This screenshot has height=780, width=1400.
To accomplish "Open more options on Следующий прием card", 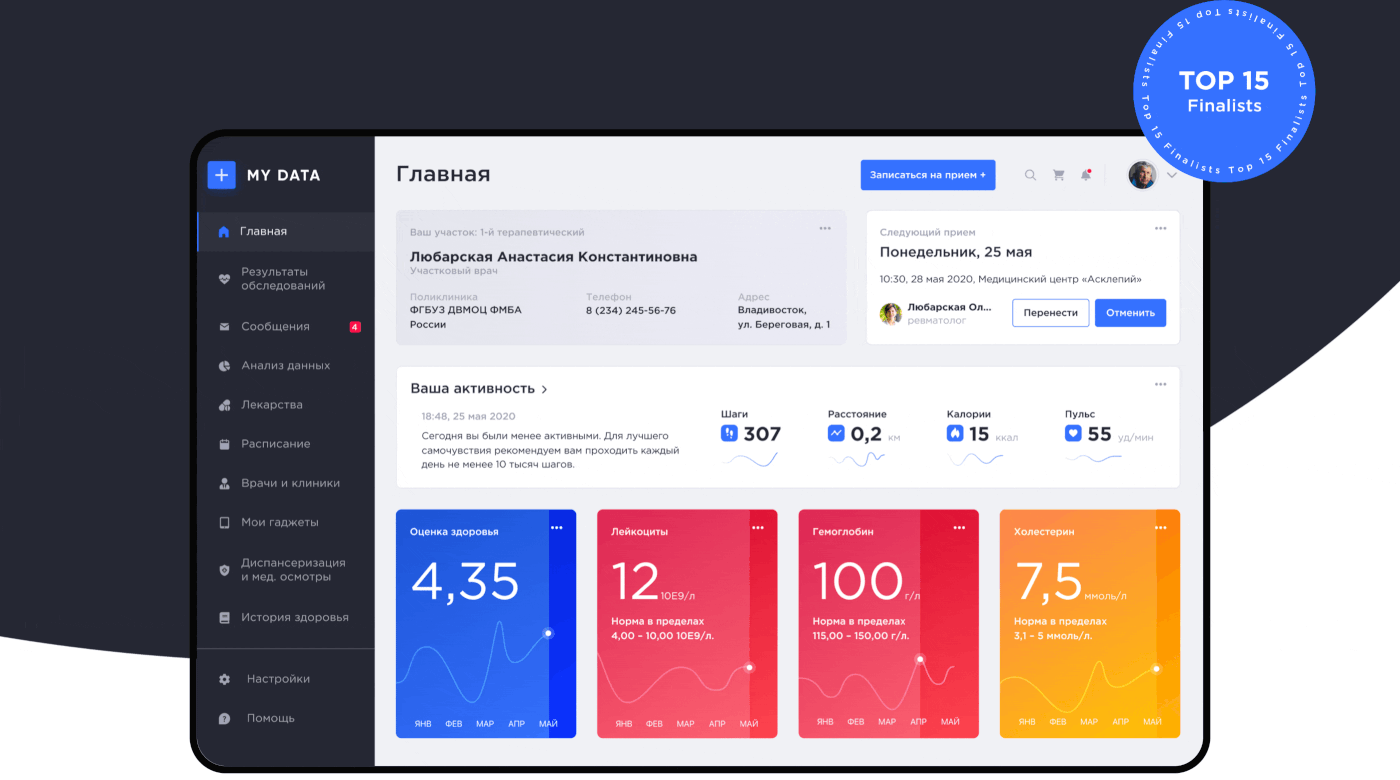I will (x=1160, y=228).
